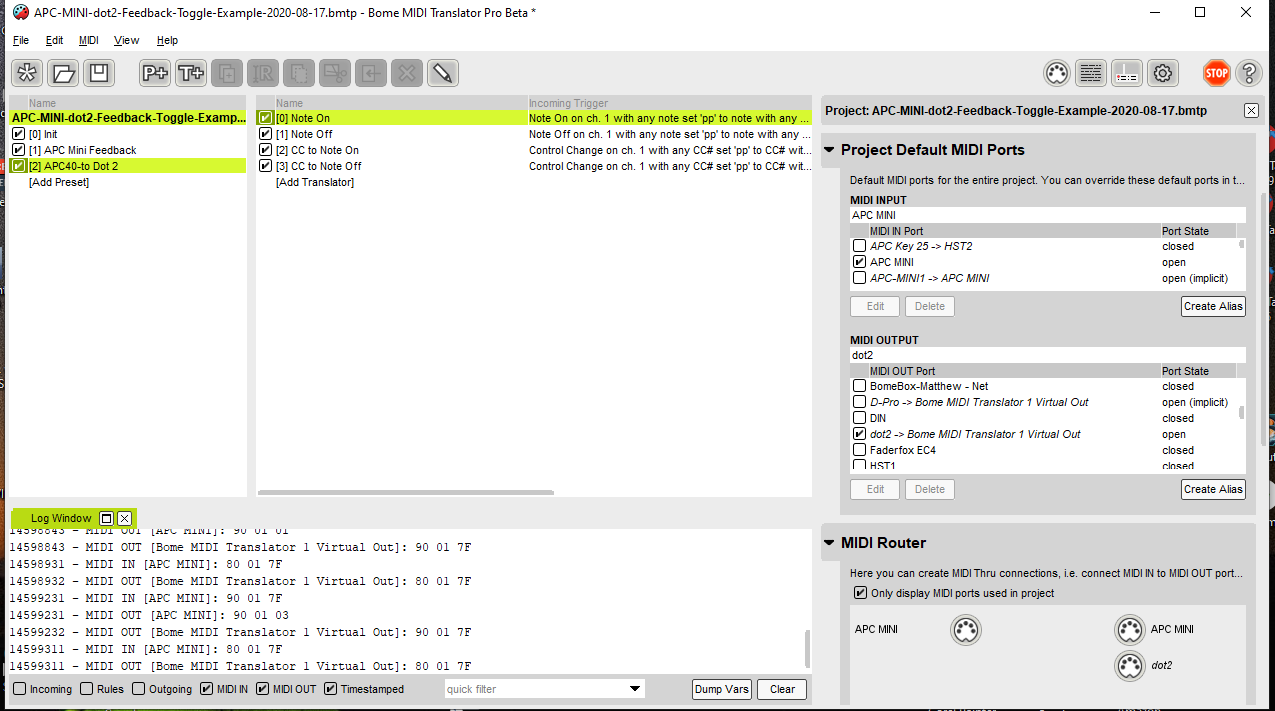Undock the Log Window with the square icon
This screenshot has height=711, width=1275.
[x=106, y=518]
